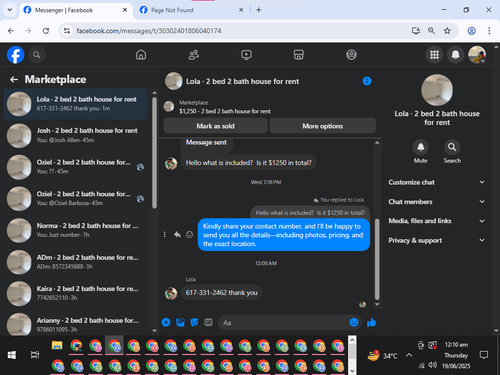500x375 pixels.
Task: Open Norma's conversation in list
Action: [76, 230]
